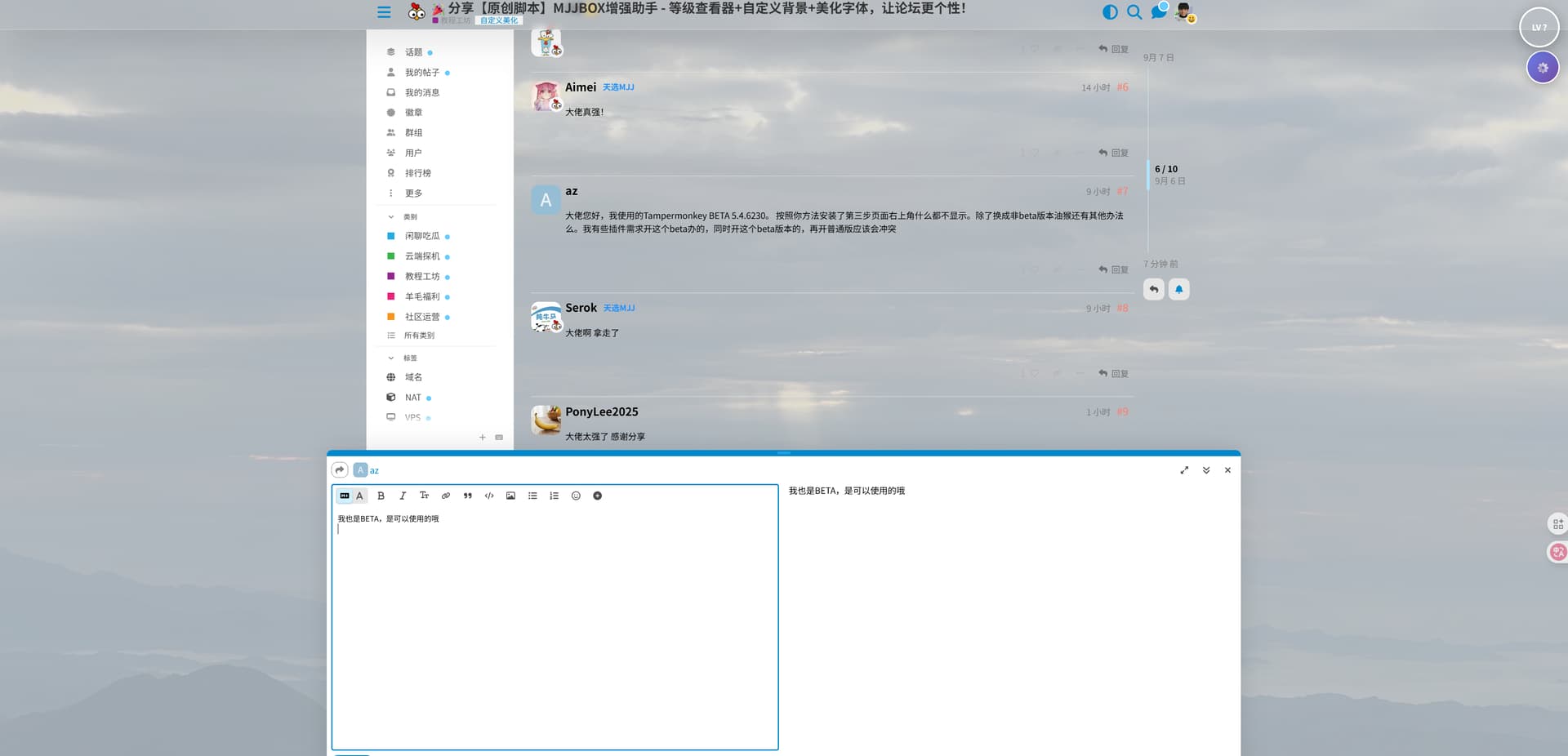
Task: Open the forum search magnifier icon
Action: (1134, 12)
